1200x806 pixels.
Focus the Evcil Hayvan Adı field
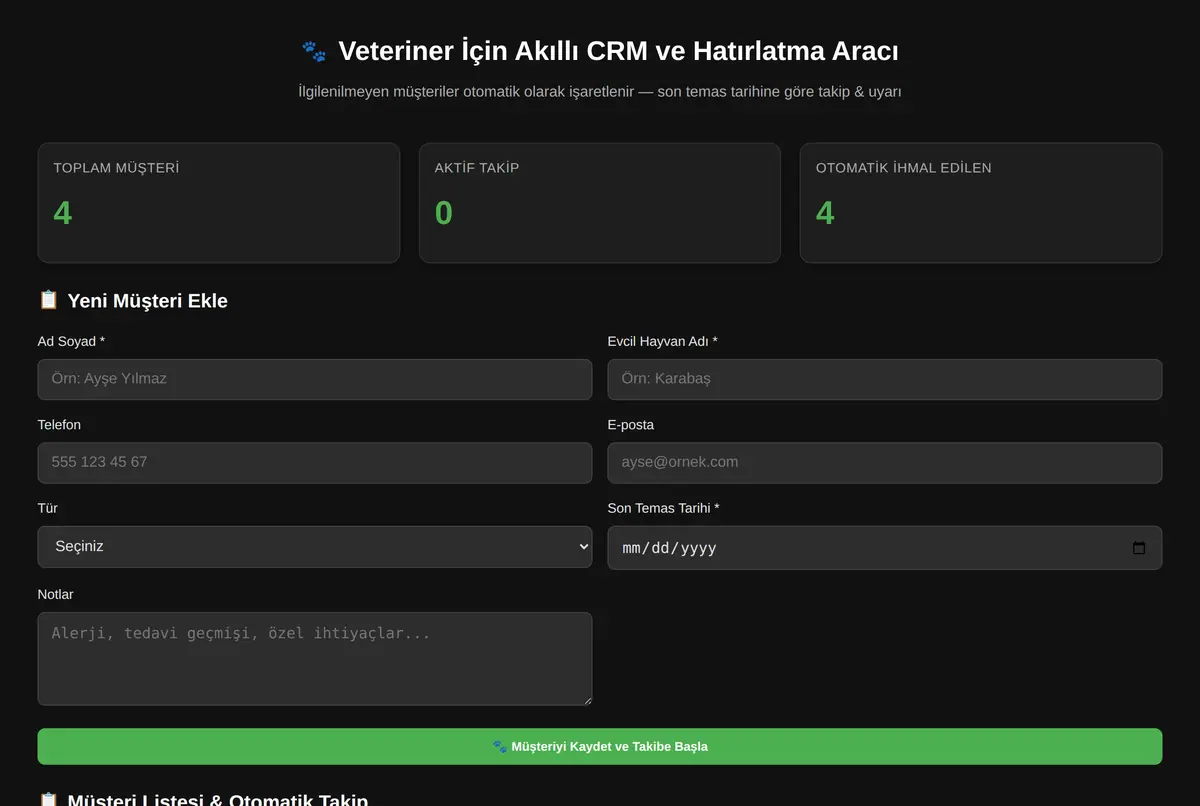tap(885, 379)
